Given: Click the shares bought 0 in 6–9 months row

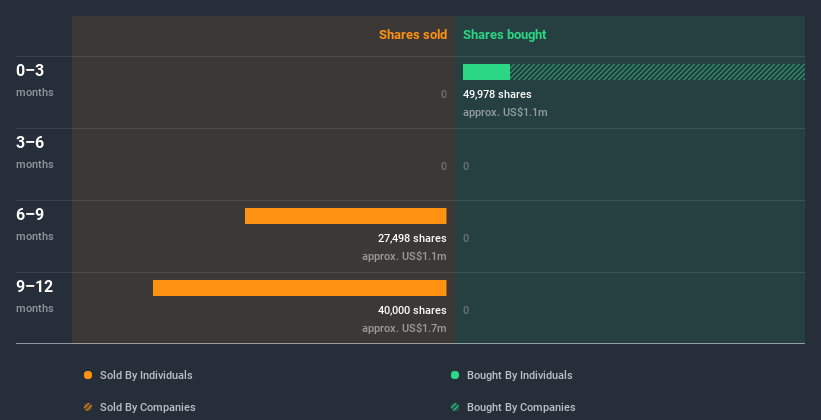Looking at the screenshot, I should point(466,238).
